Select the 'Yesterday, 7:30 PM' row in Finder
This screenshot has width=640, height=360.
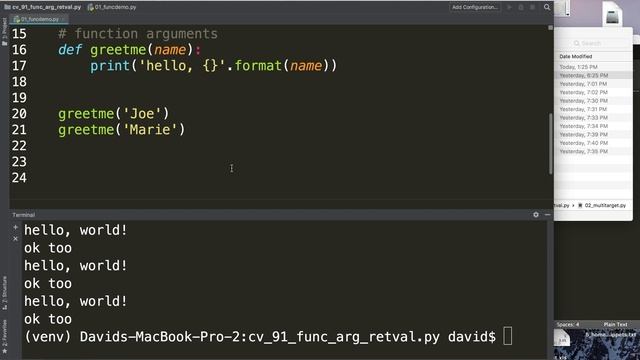pos(593,101)
